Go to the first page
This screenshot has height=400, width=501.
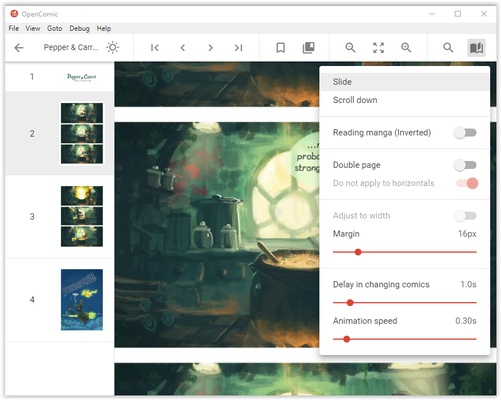click(x=154, y=48)
